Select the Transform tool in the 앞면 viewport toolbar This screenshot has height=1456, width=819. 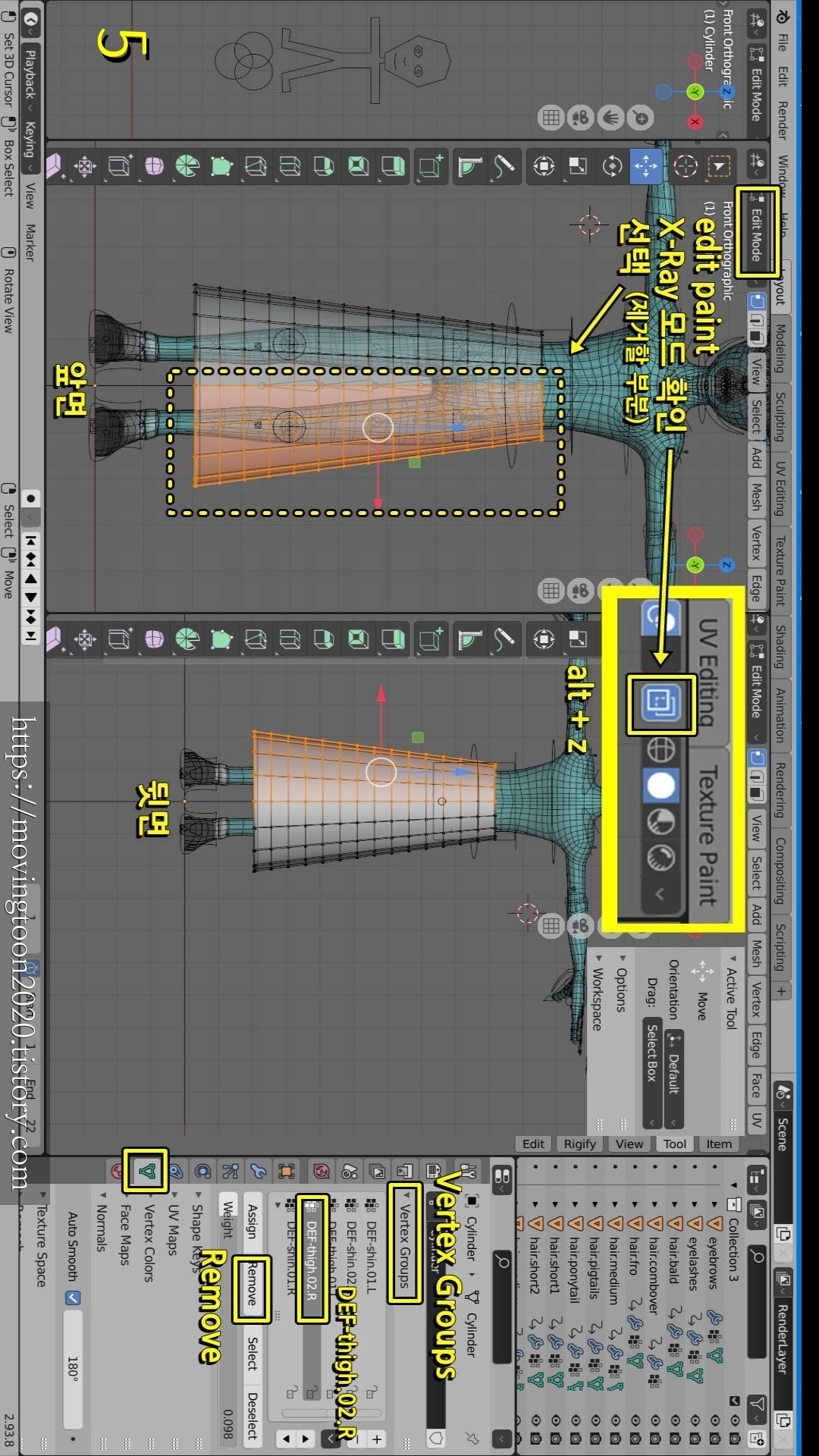click(544, 166)
